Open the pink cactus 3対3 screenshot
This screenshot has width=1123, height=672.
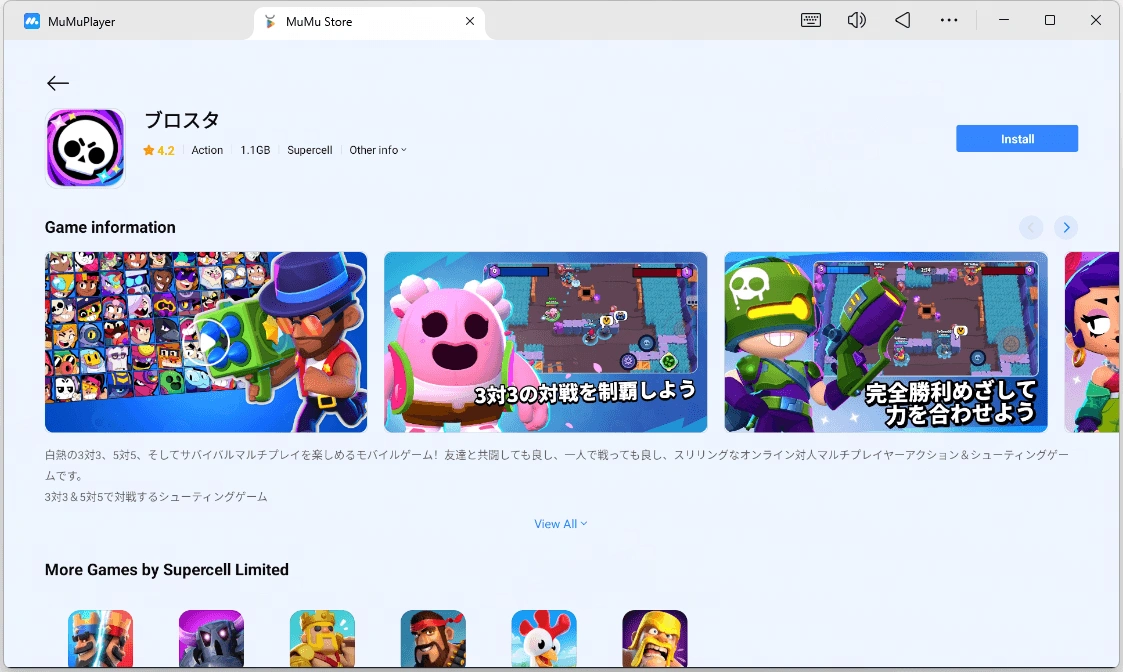[546, 342]
